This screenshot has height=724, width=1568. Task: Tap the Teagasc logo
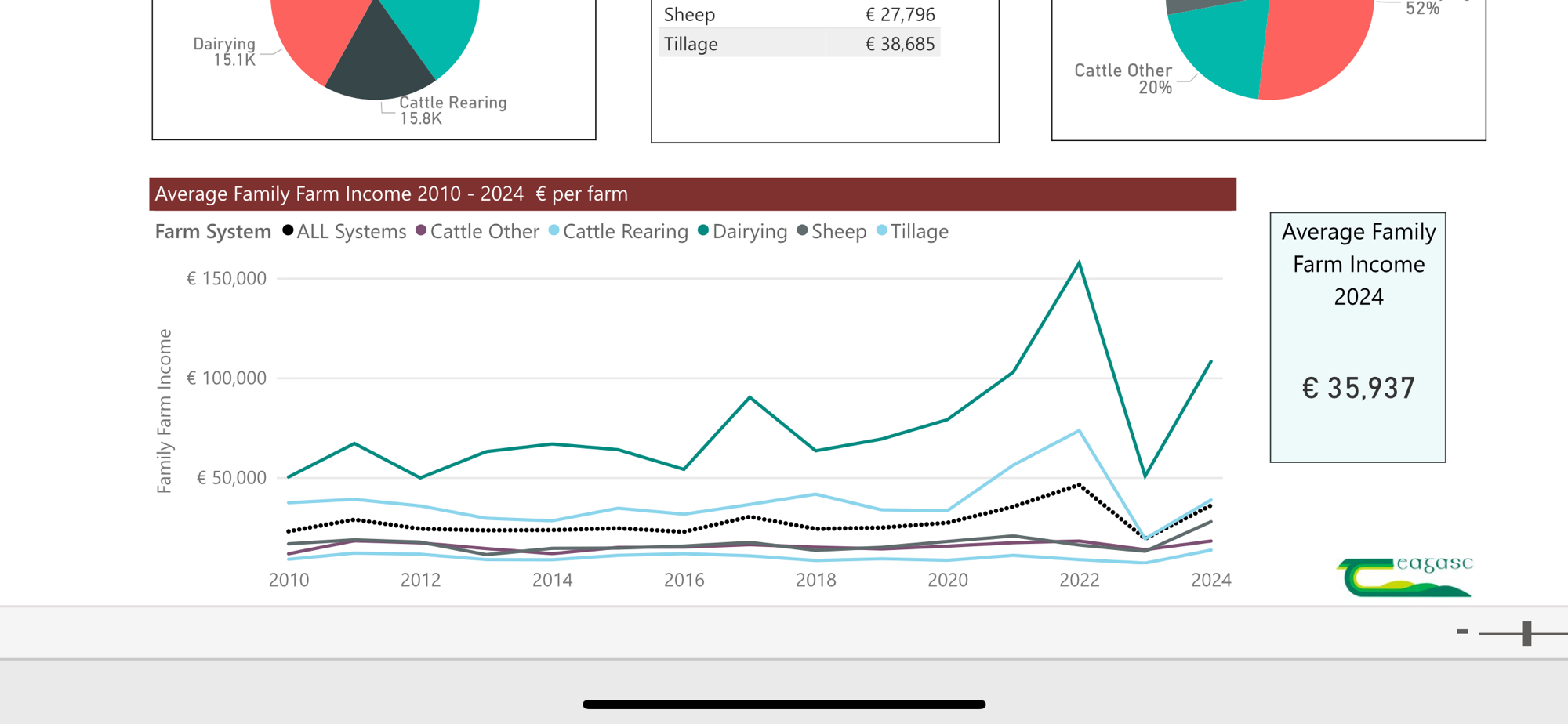click(1404, 577)
